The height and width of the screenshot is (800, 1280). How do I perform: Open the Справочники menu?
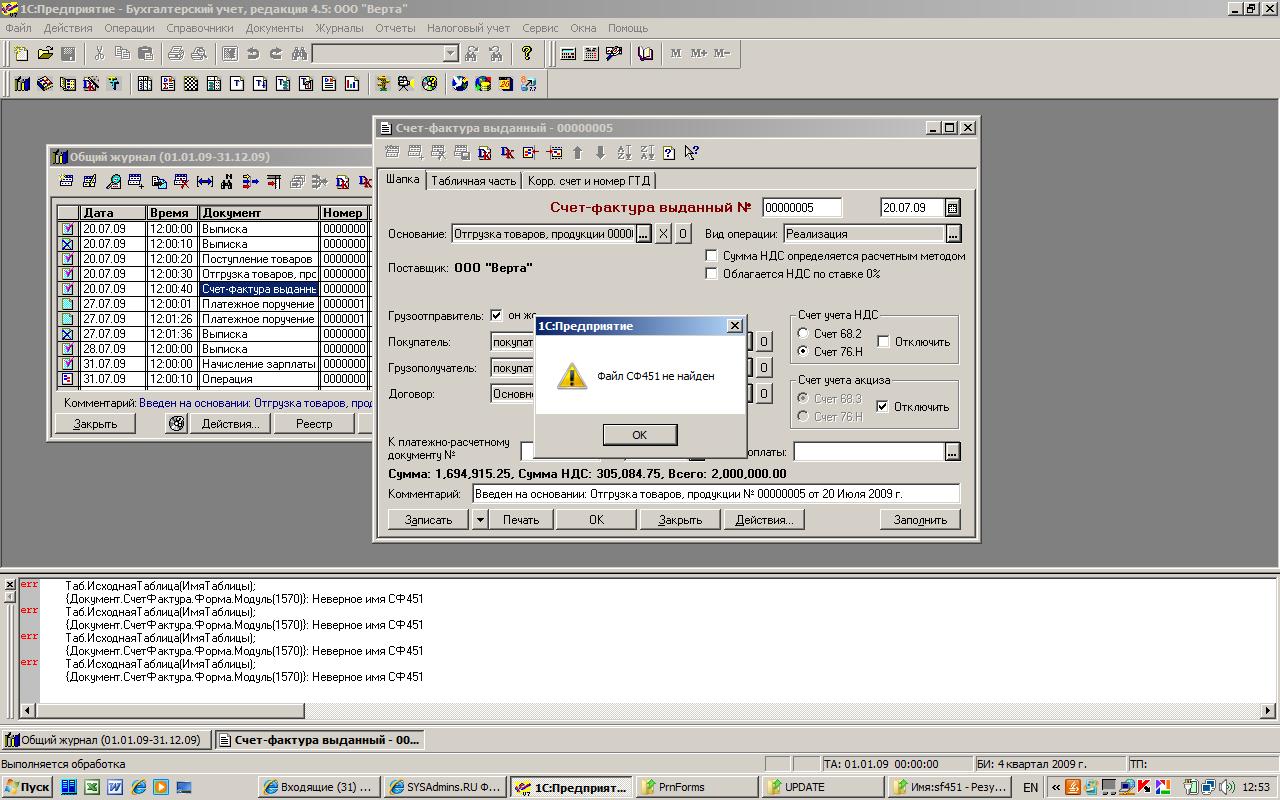[x=200, y=28]
